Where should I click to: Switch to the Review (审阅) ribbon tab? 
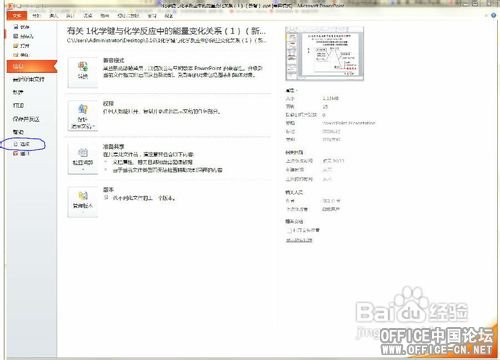(152, 16)
